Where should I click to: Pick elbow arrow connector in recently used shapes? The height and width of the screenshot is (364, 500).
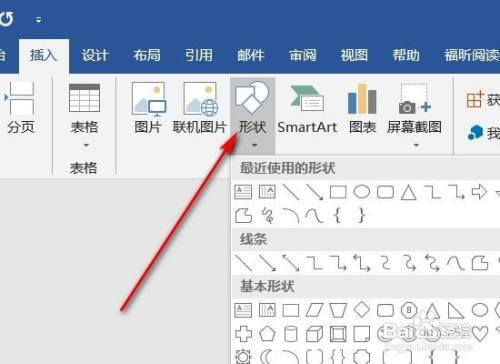click(x=456, y=192)
